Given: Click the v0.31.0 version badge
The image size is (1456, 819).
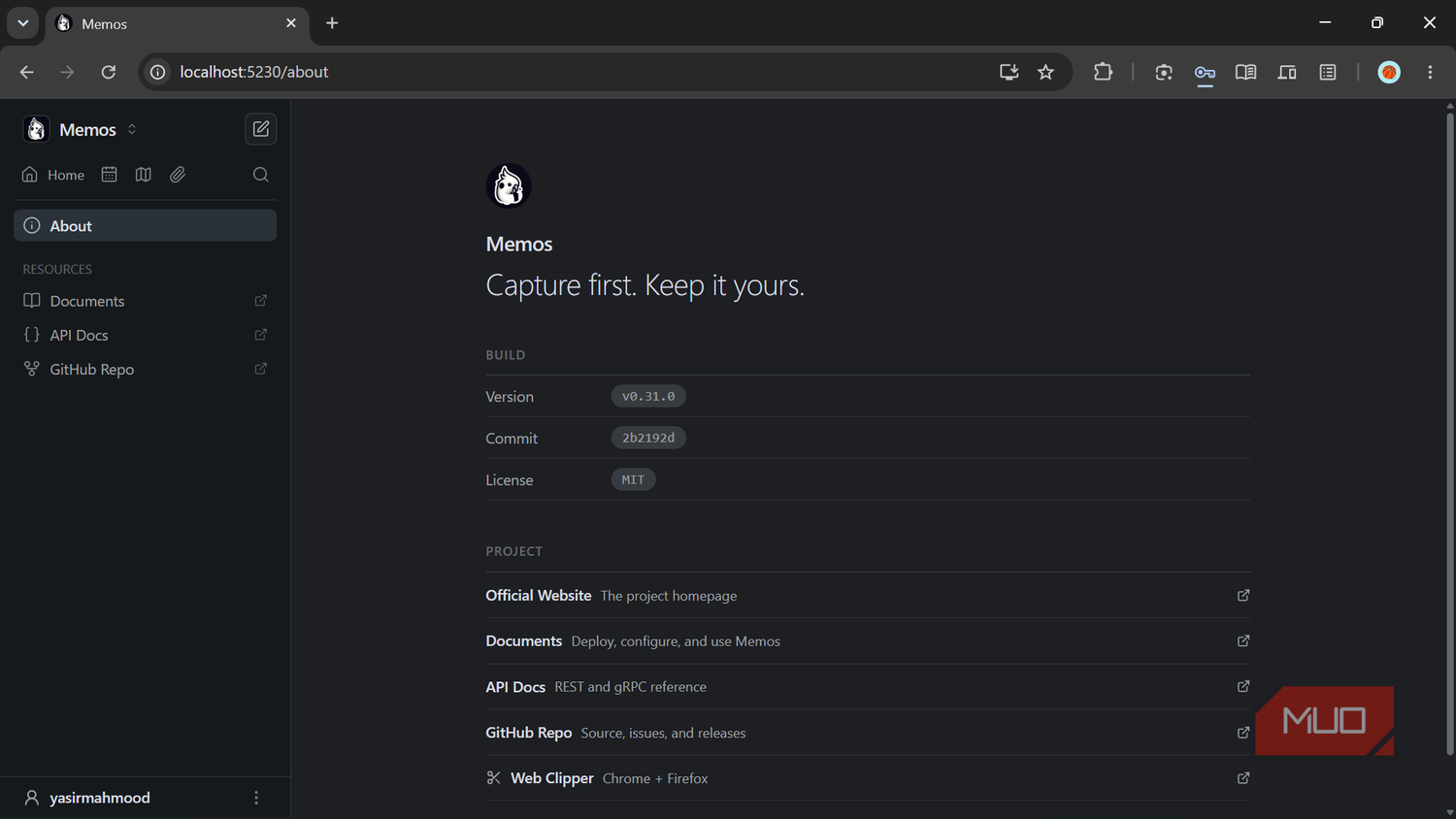Looking at the screenshot, I should 648,396.
